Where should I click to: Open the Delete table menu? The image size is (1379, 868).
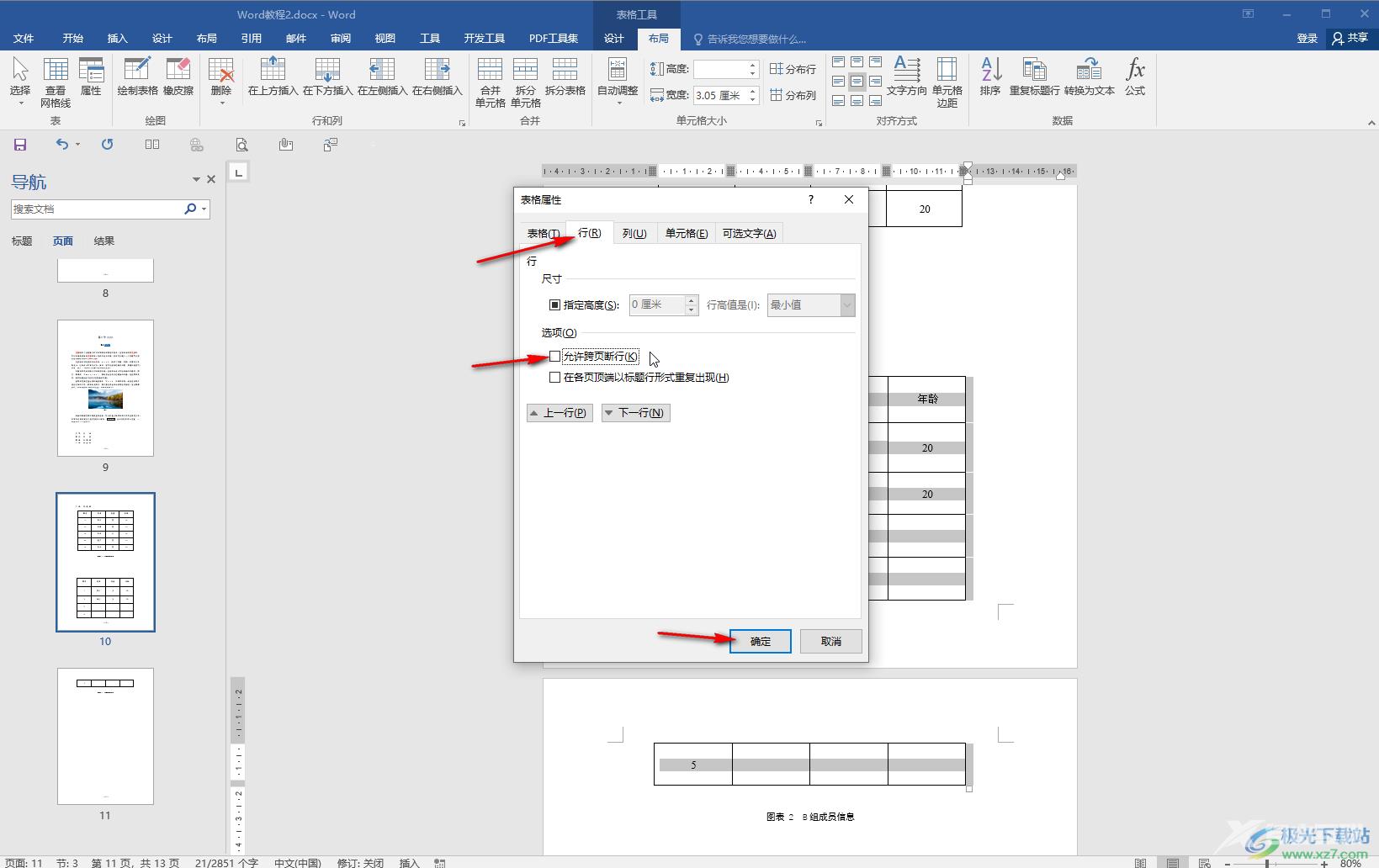(221, 81)
